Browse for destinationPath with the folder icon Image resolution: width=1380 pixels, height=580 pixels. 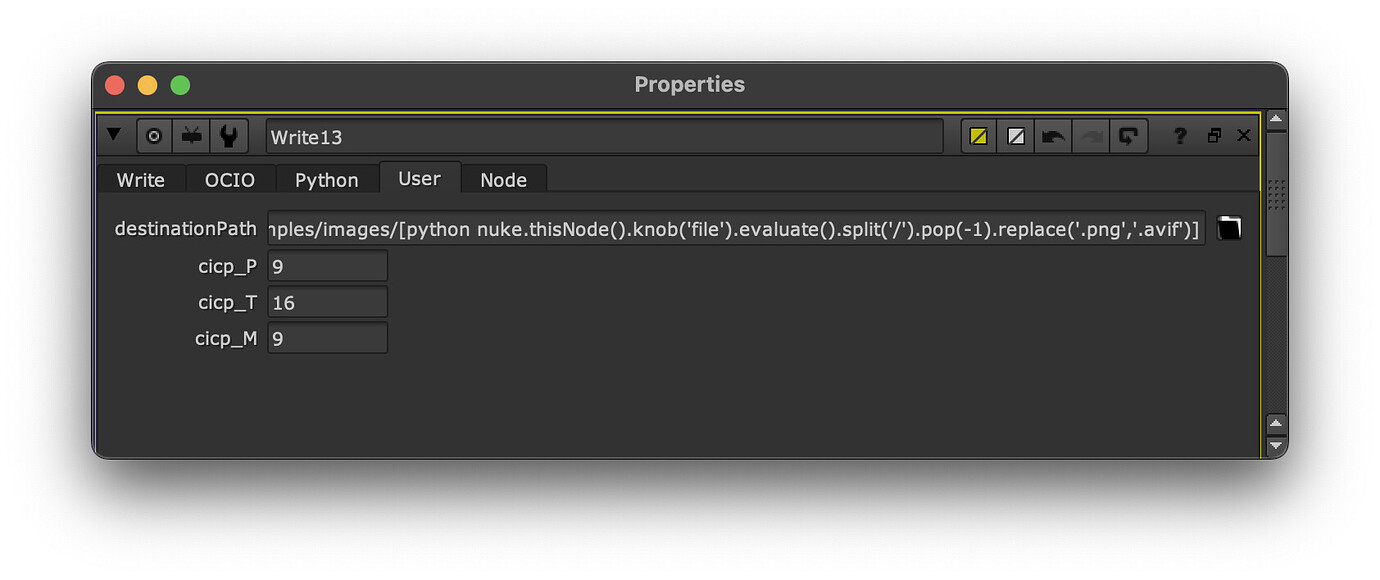click(x=1229, y=228)
